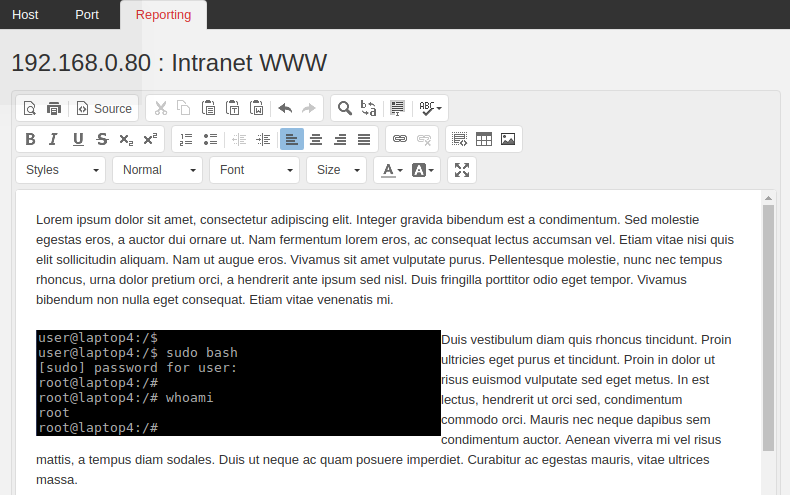Click the 192.168.0.80 : Intranet WWW heading
Screen dimensions: 790x495
click(169, 63)
